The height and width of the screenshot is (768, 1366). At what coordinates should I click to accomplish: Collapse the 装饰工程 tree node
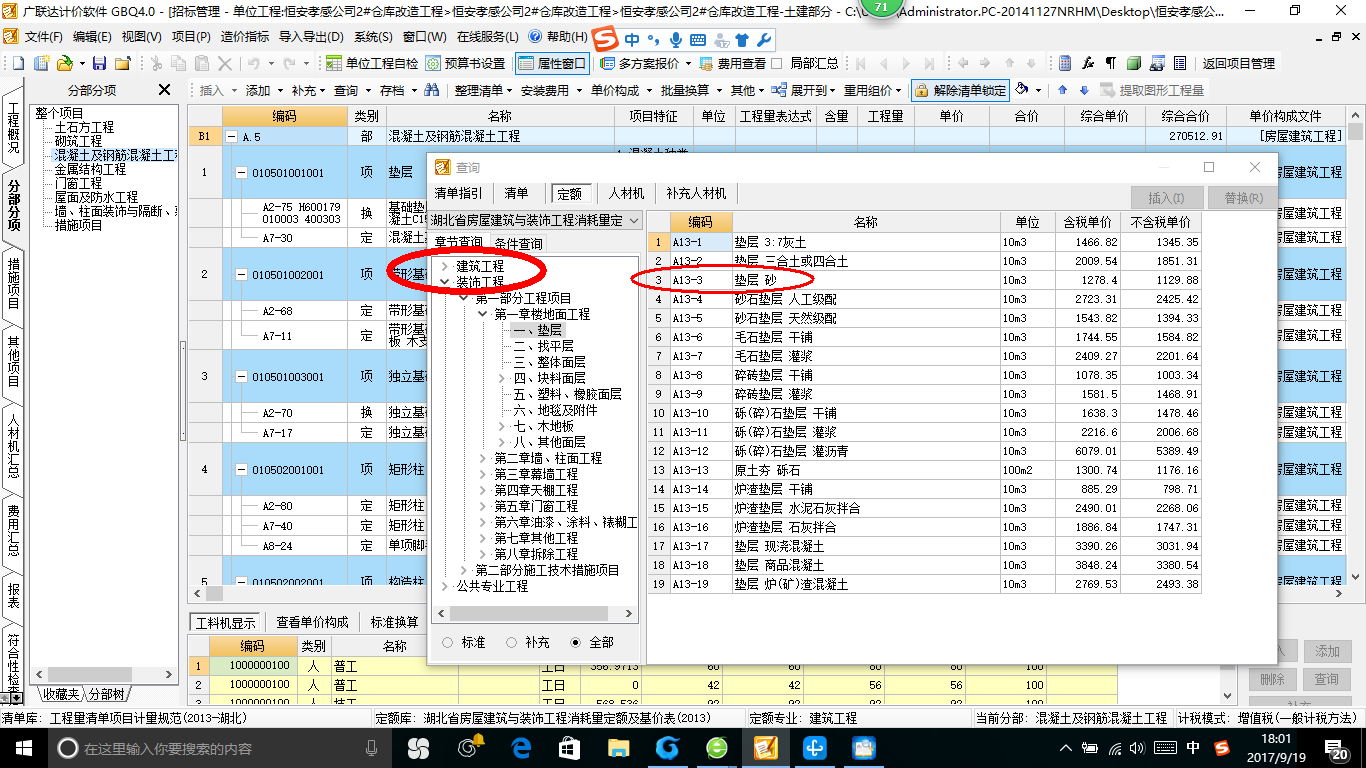(445, 282)
